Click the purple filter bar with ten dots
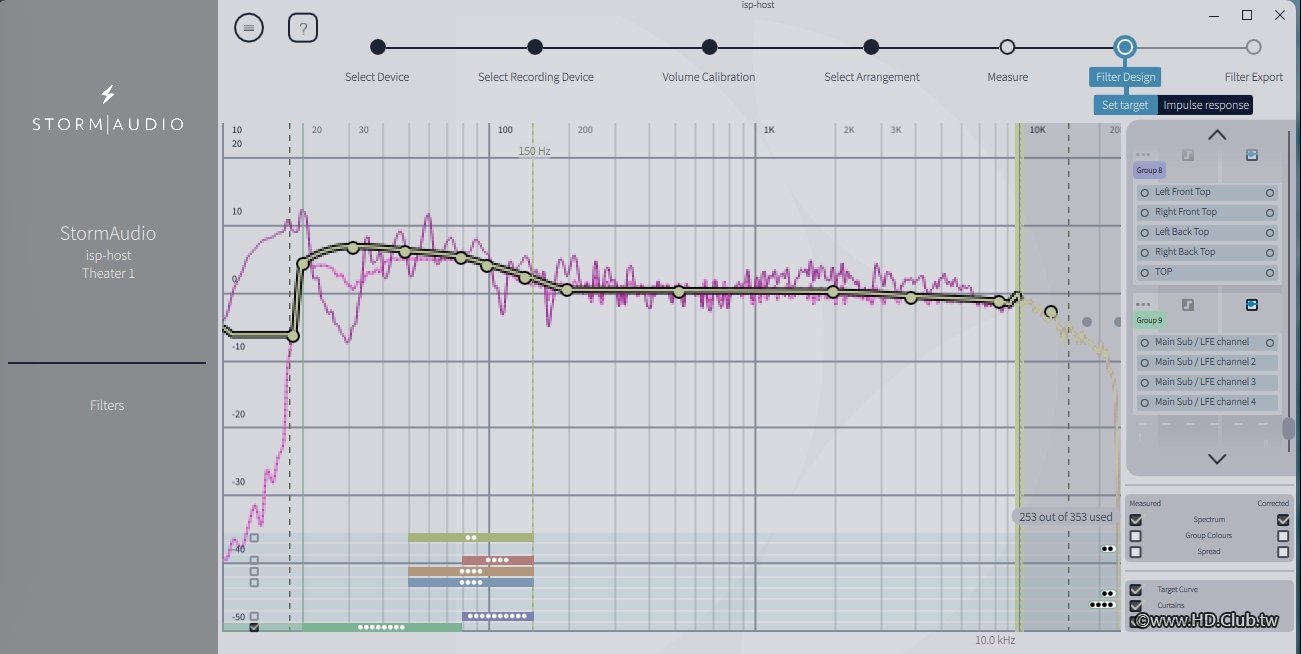Image resolution: width=1301 pixels, height=654 pixels. (497, 616)
